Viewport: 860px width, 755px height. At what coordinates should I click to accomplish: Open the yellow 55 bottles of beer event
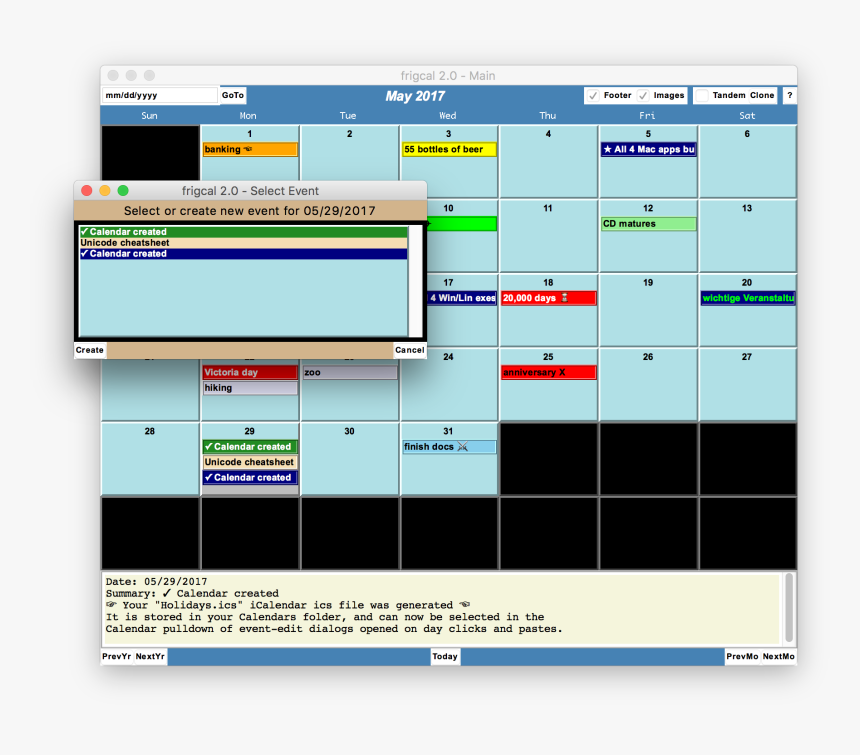click(448, 150)
